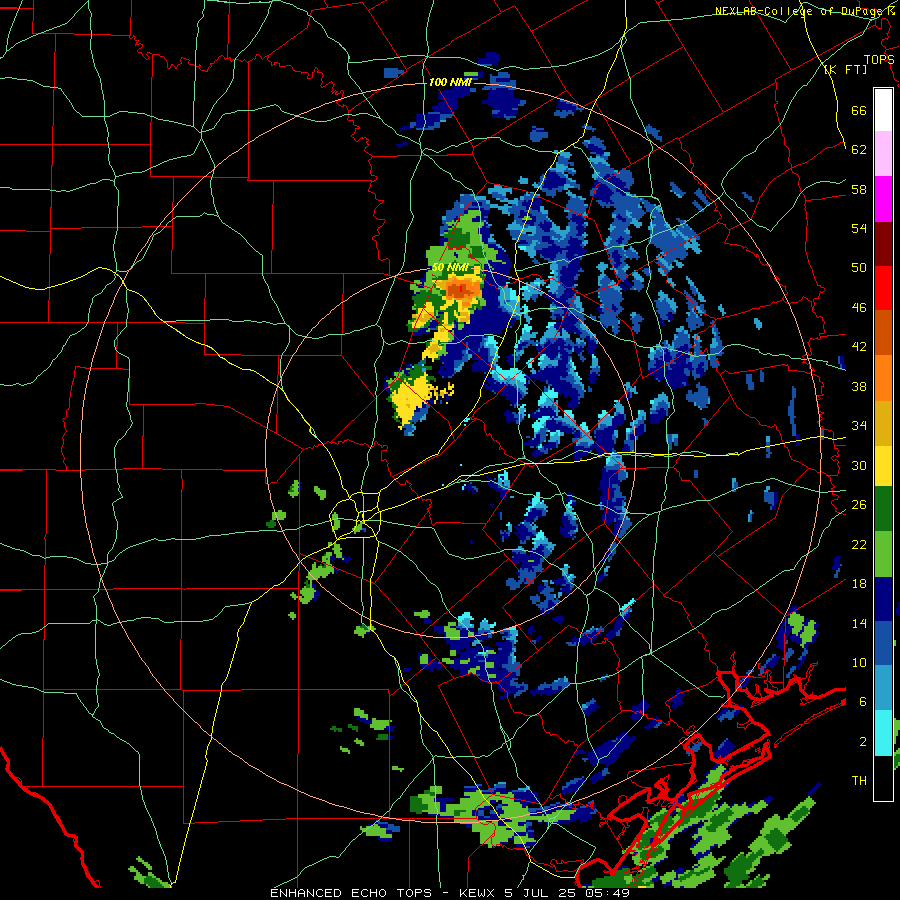Click the yellow legend swatch
The width and height of the screenshot is (900, 900).
tap(883, 465)
